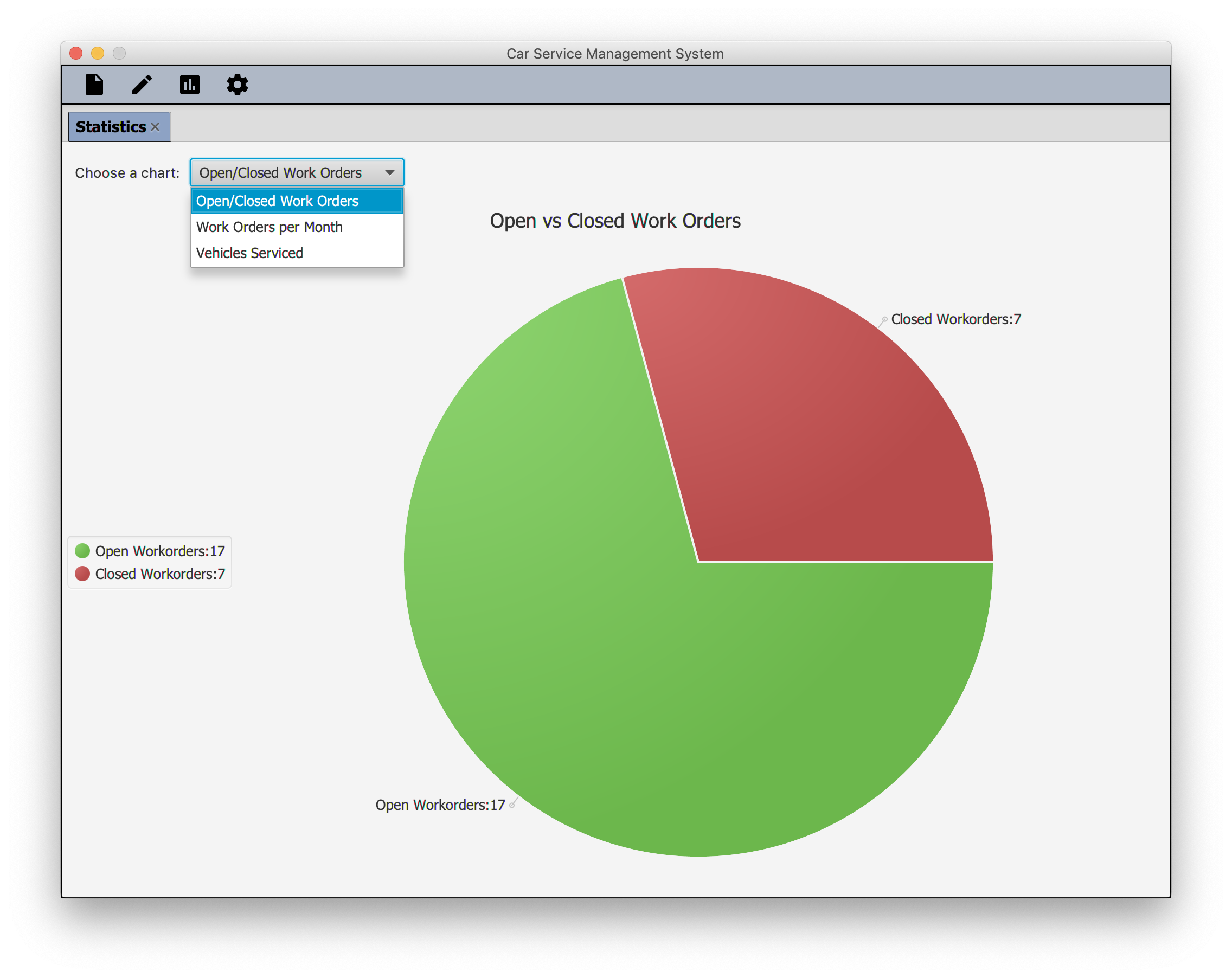Choose Vehicles Serviced option

coord(297,253)
